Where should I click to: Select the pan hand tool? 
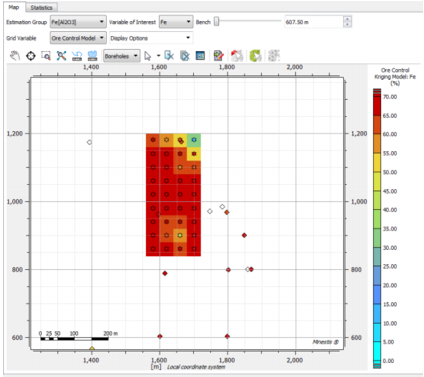click(x=15, y=56)
